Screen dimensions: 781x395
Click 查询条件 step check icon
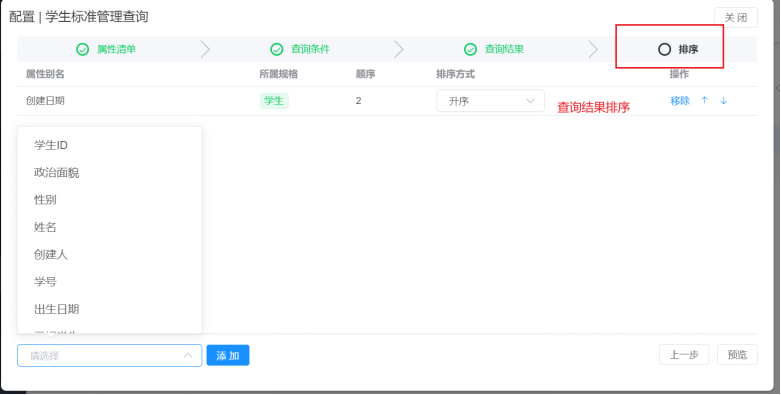click(276, 49)
